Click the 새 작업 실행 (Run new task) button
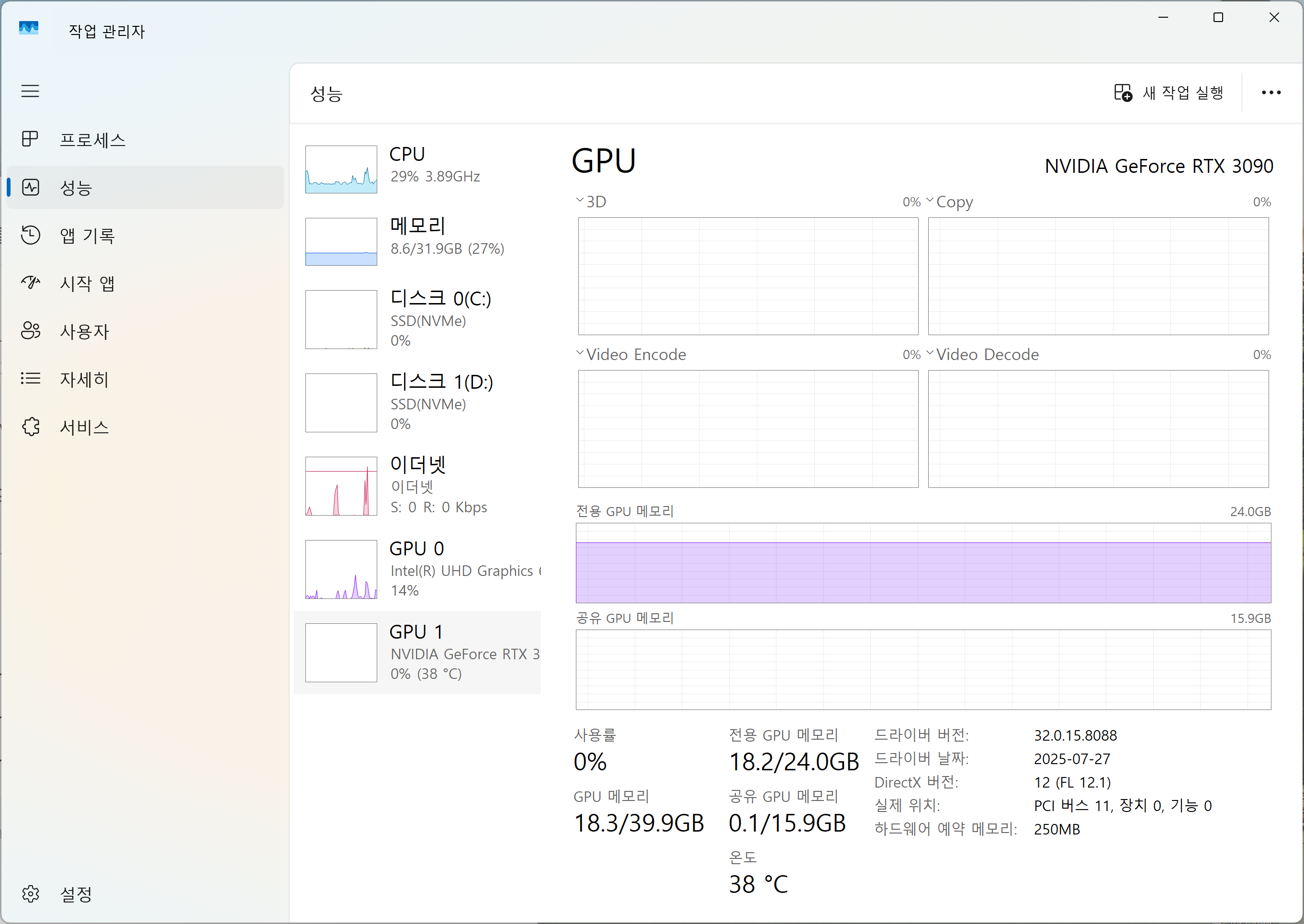This screenshot has height=924, width=1304. (1169, 93)
